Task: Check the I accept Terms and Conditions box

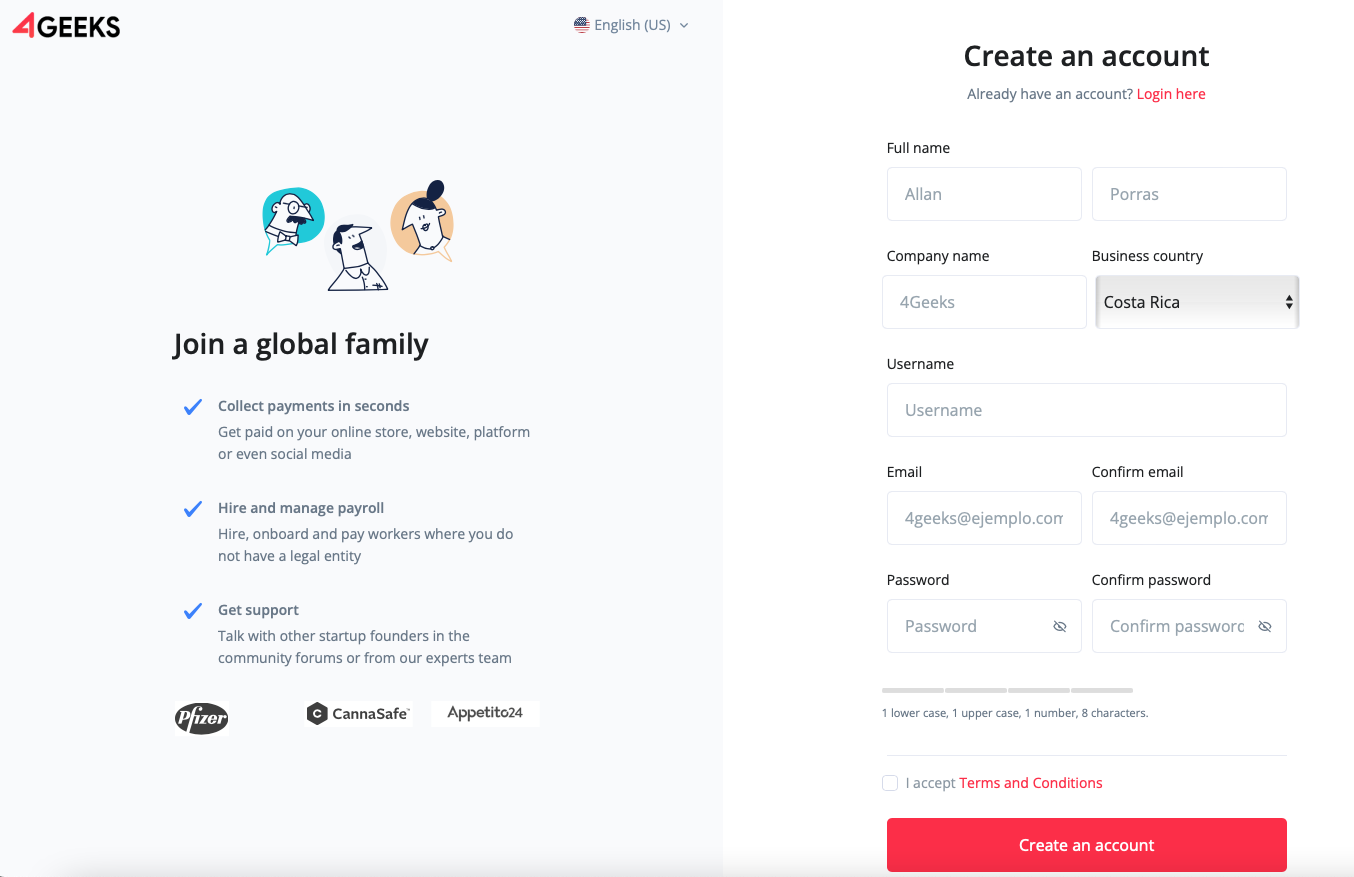Action: coord(890,783)
